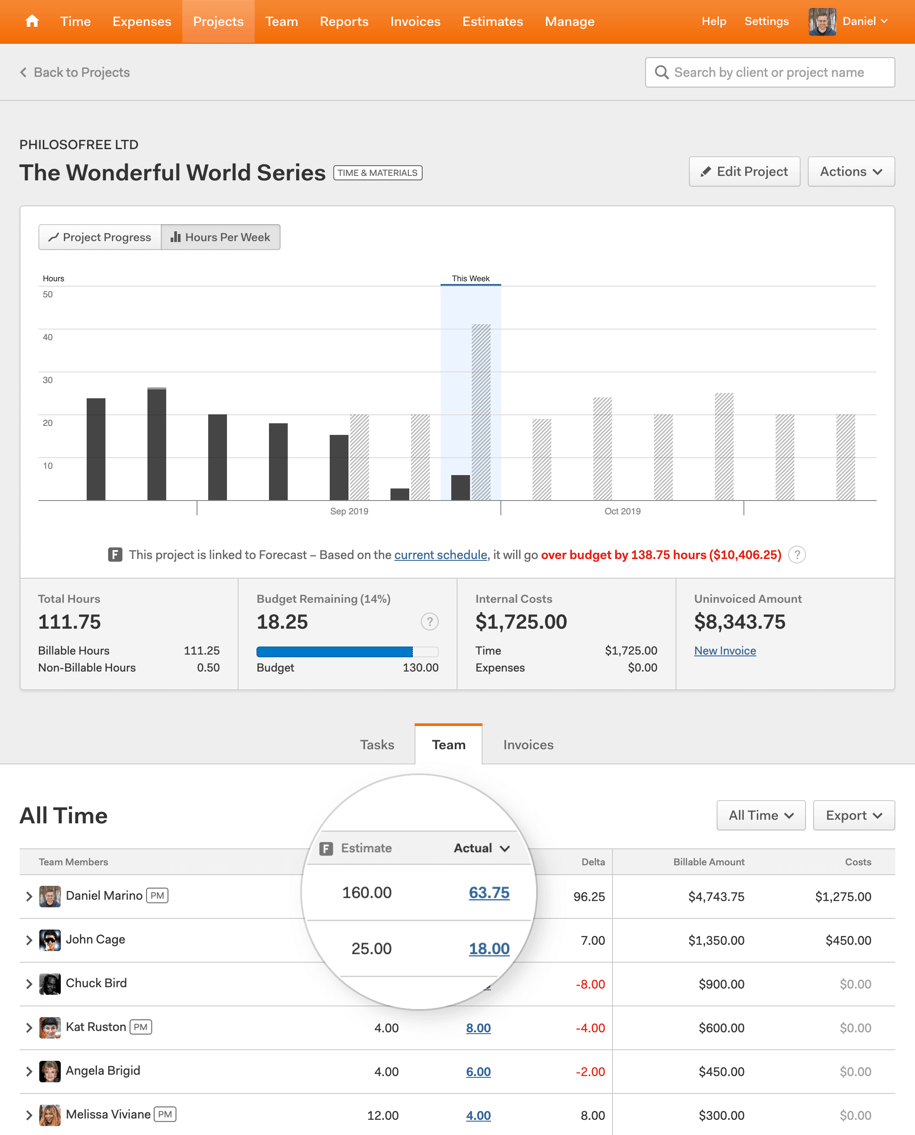Open the Actions dropdown menu
Image resolution: width=915 pixels, height=1135 pixels.
(850, 172)
